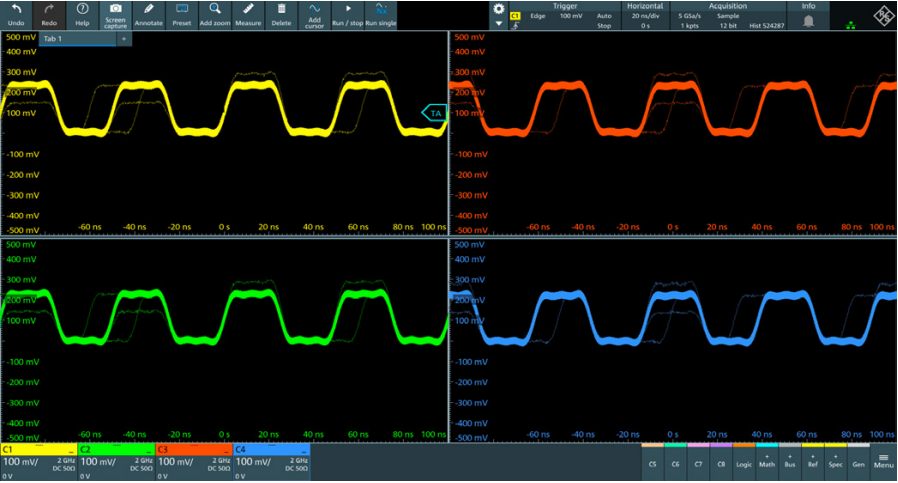Click the Info notification bell

[x=808, y=21]
